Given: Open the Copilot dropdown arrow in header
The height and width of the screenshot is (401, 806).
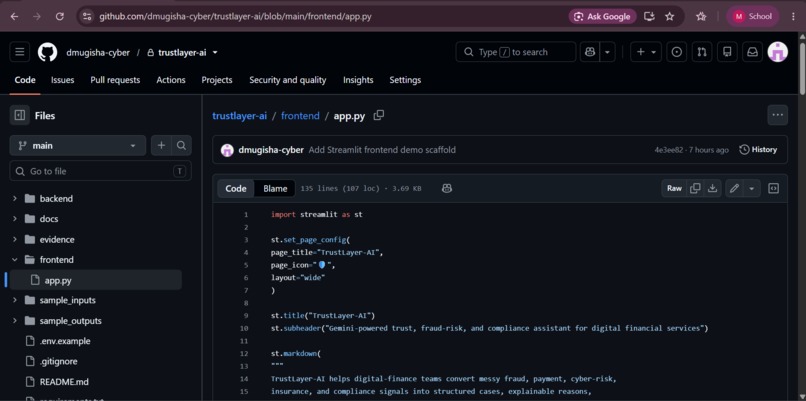Looking at the screenshot, I should click(x=608, y=52).
